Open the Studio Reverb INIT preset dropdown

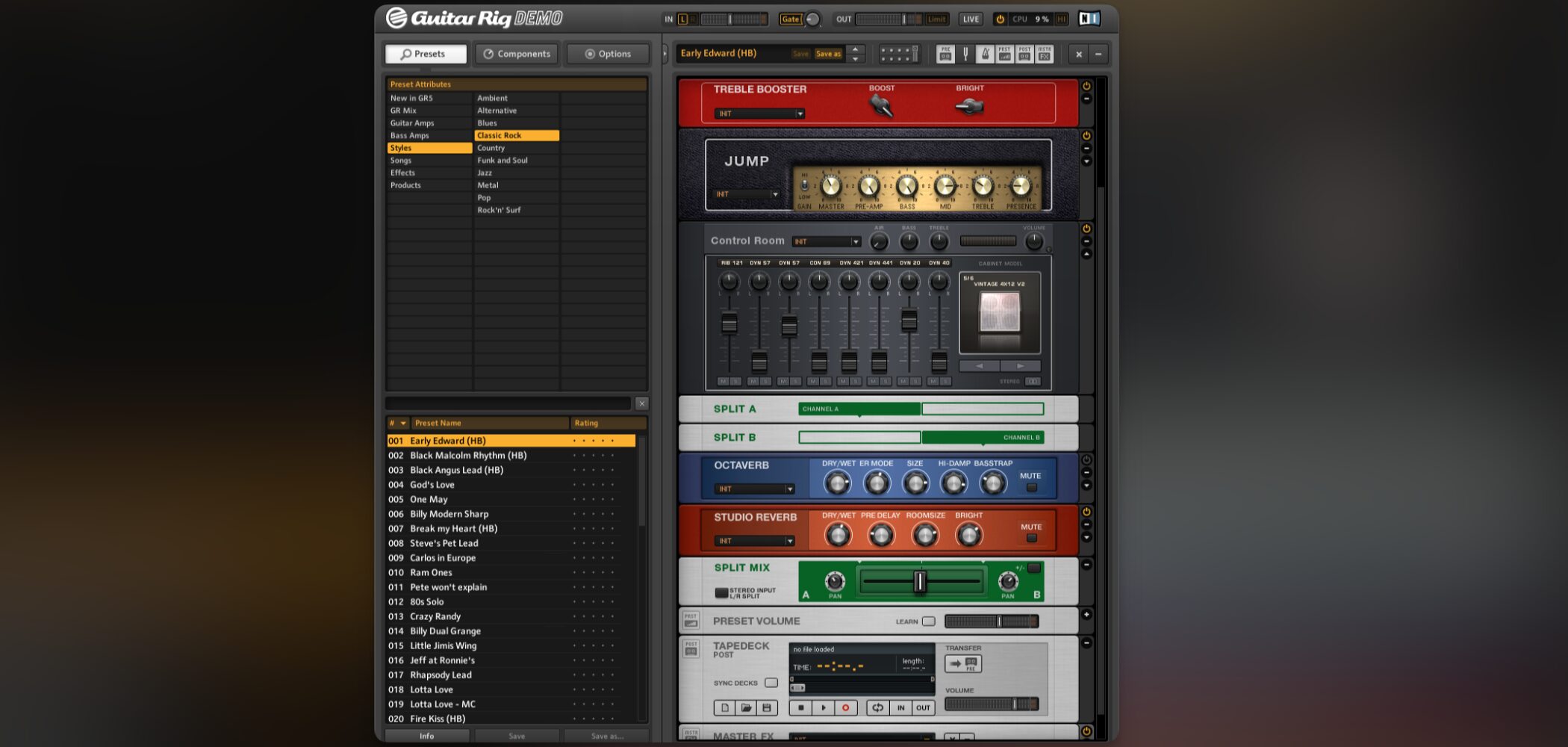(754, 541)
